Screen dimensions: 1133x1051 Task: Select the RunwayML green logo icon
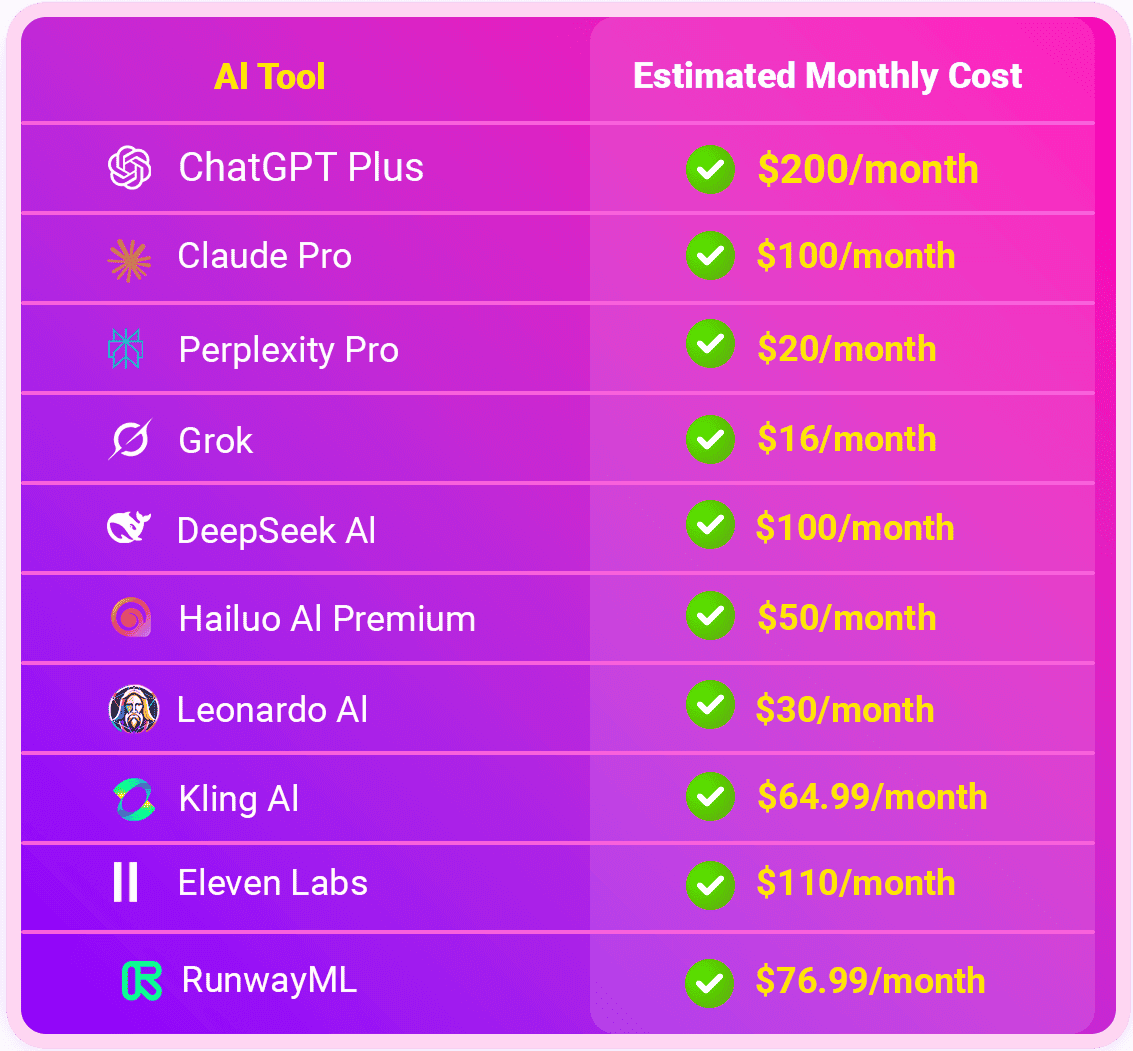[x=142, y=980]
